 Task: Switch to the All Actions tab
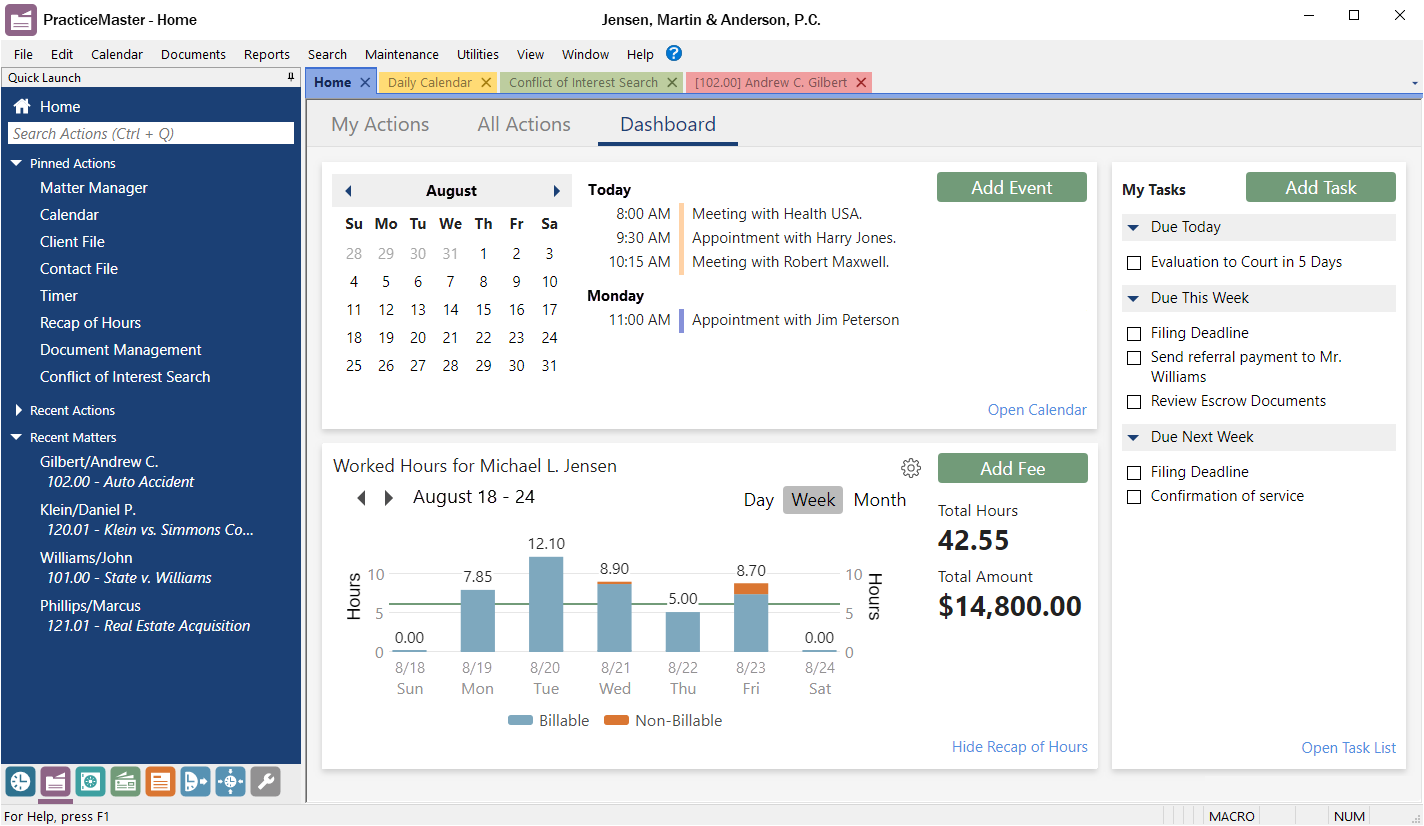click(524, 125)
